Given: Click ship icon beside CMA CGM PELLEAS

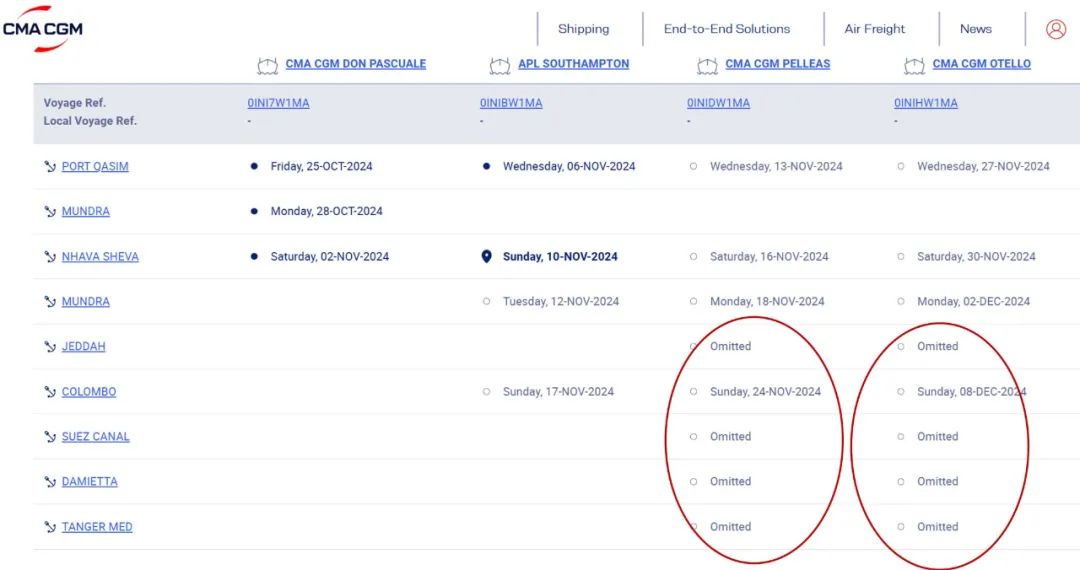Looking at the screenshot, I should point(707,65).
